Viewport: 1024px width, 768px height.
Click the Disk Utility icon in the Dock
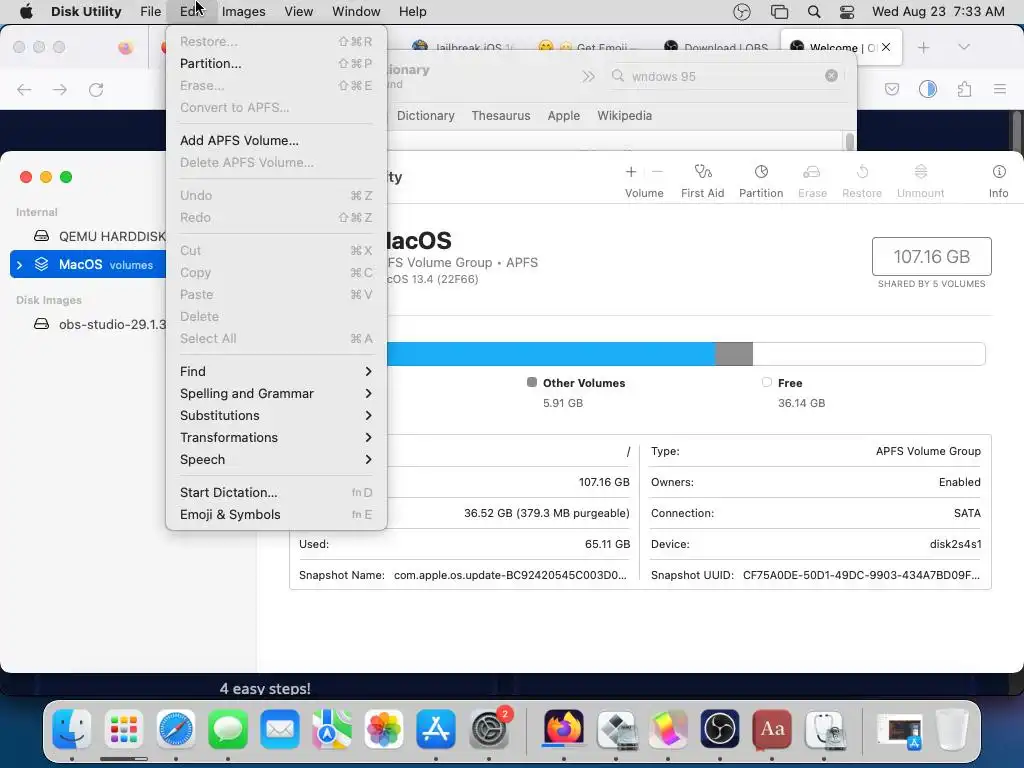[x=824, y=729]
